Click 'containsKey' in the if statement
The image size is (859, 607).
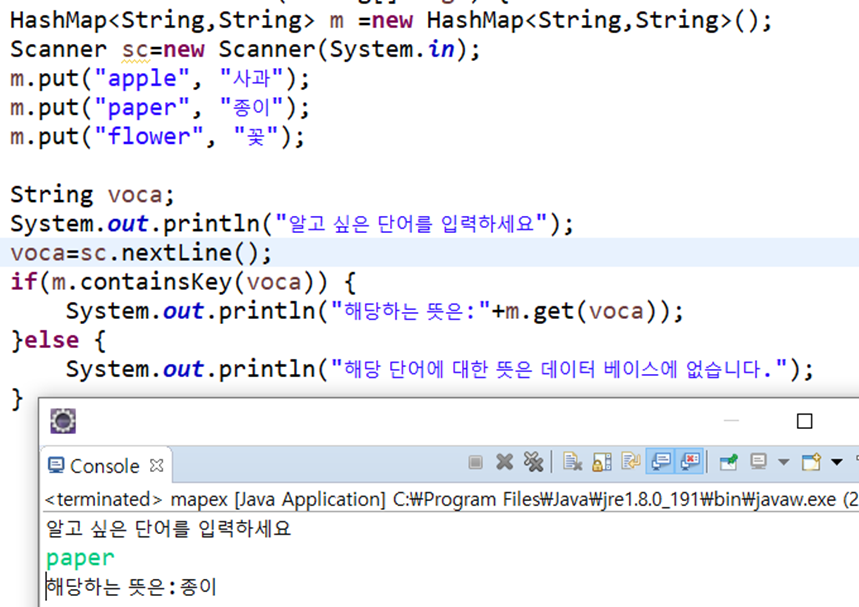tap(156, 282)
